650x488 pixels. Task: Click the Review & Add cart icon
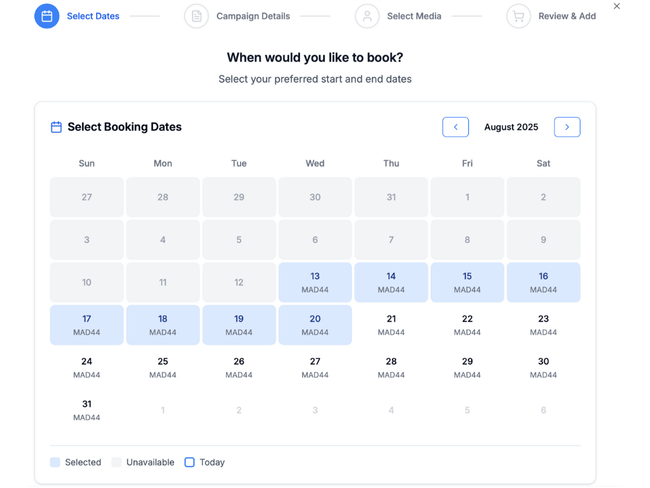[x=518, y=16]
